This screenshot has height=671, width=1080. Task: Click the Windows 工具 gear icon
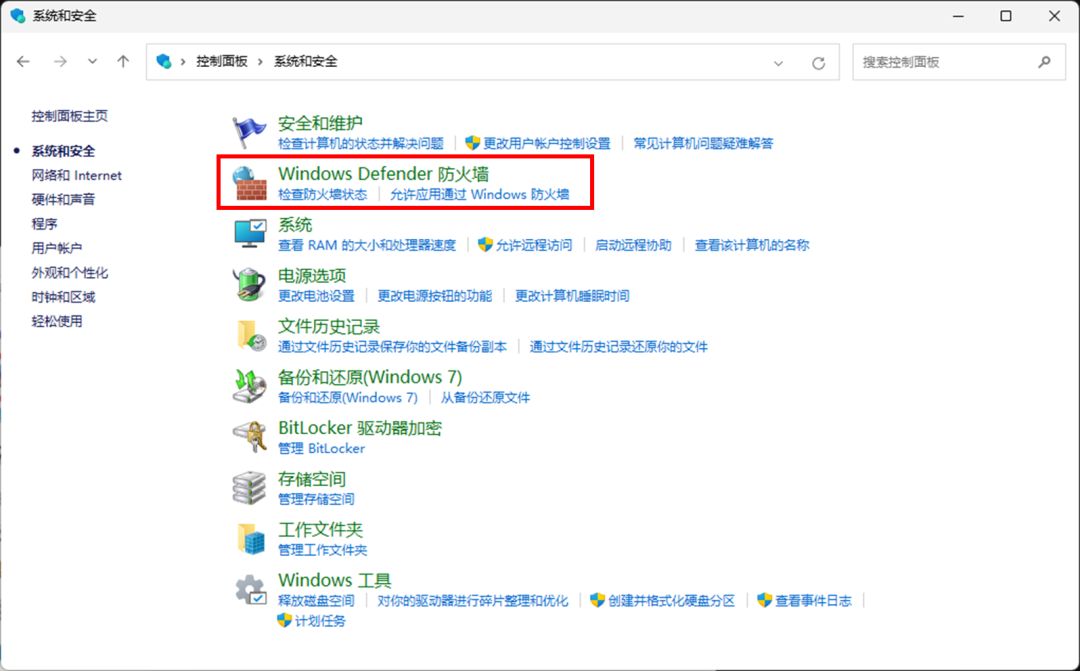(x=251, y=590)
